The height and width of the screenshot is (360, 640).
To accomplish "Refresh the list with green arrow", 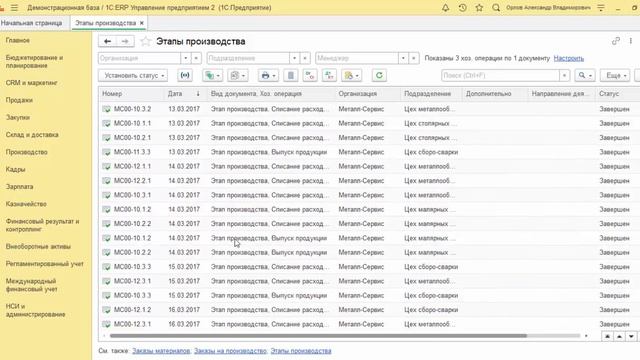I will pos(379,76).
